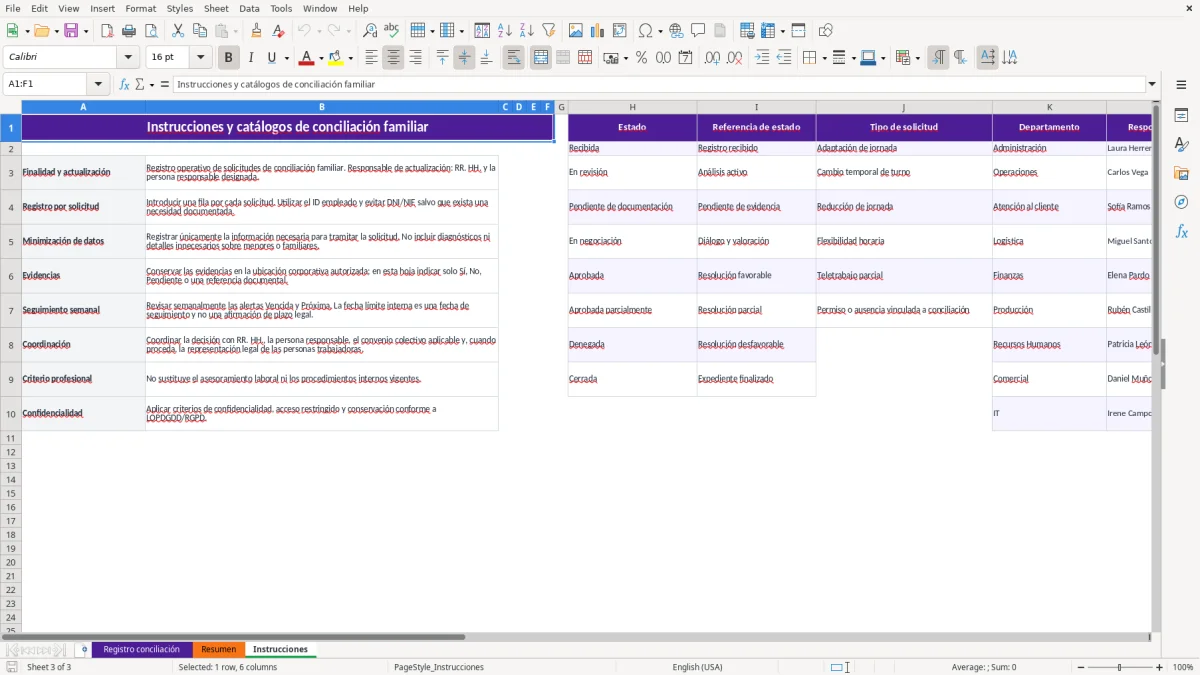The height and width of the screenshot is (675, 1200).
Task: Open the Borders dropdown arrow
Action: click(823, 58)
